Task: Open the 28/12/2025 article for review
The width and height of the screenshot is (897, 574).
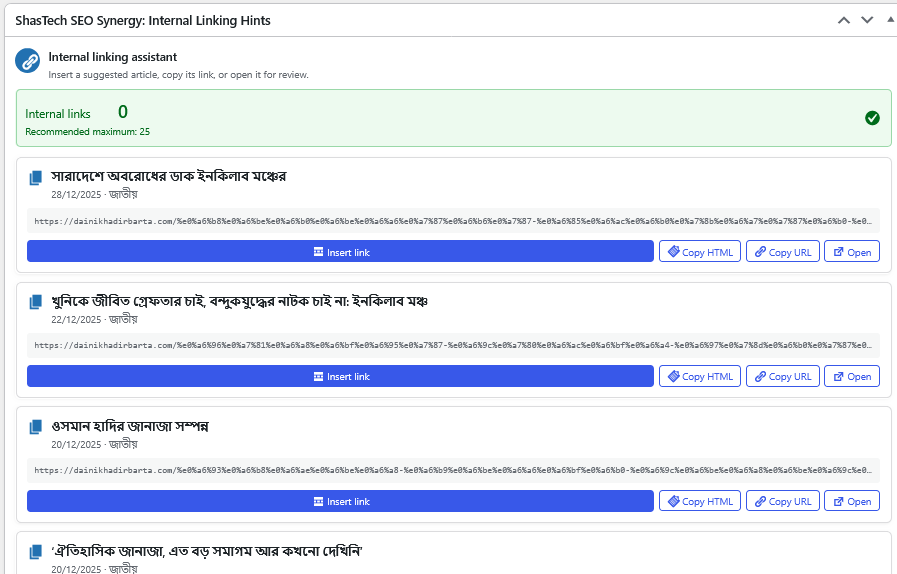Action: 852,252
